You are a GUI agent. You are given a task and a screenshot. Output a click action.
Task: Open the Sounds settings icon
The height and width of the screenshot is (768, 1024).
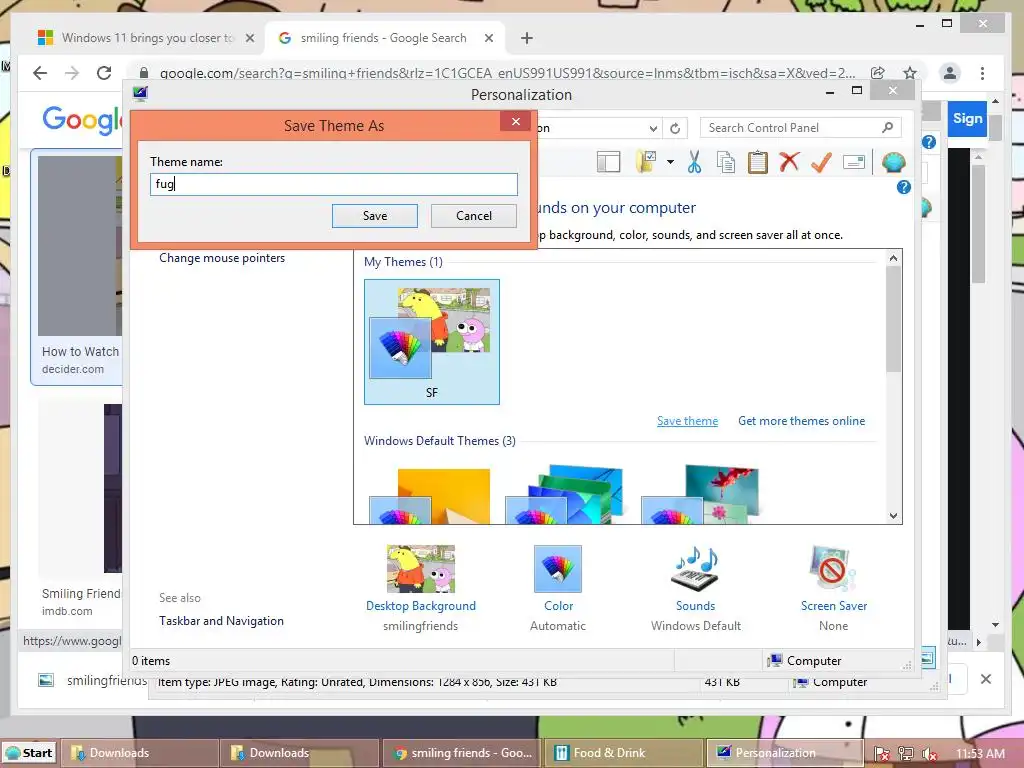(695, 569)
